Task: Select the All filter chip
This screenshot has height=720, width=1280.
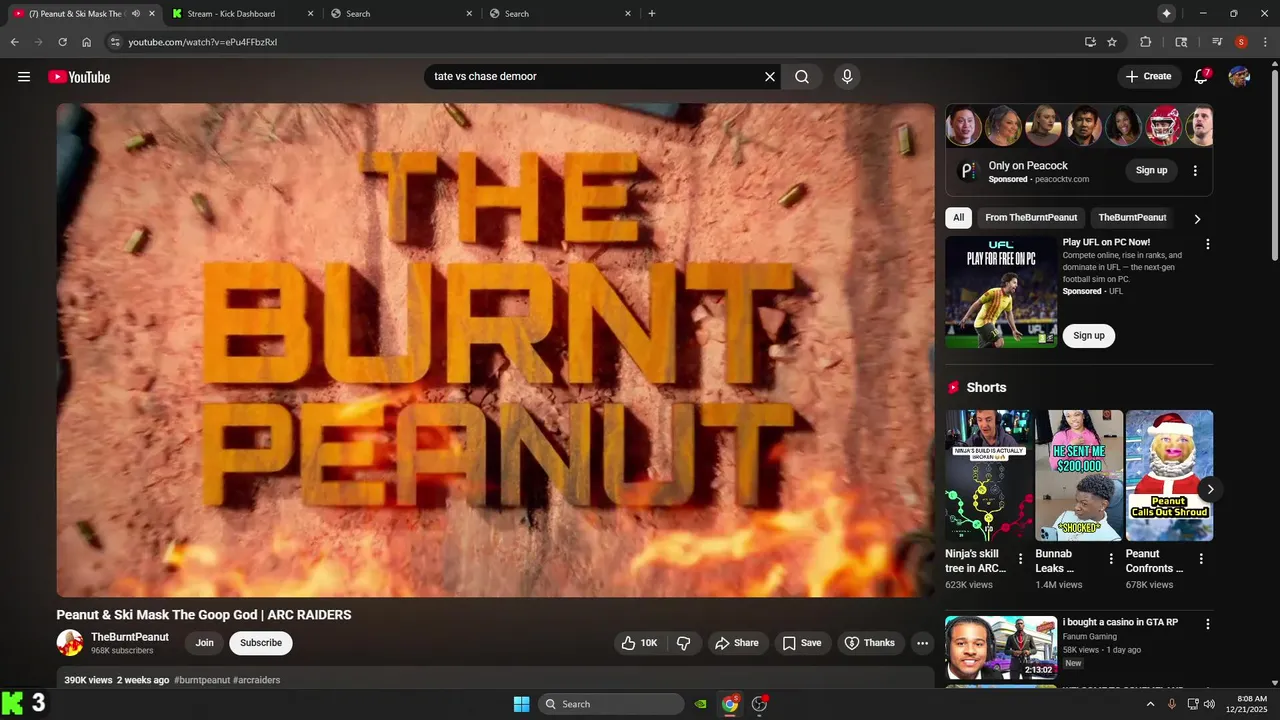Action: [958, 217]
